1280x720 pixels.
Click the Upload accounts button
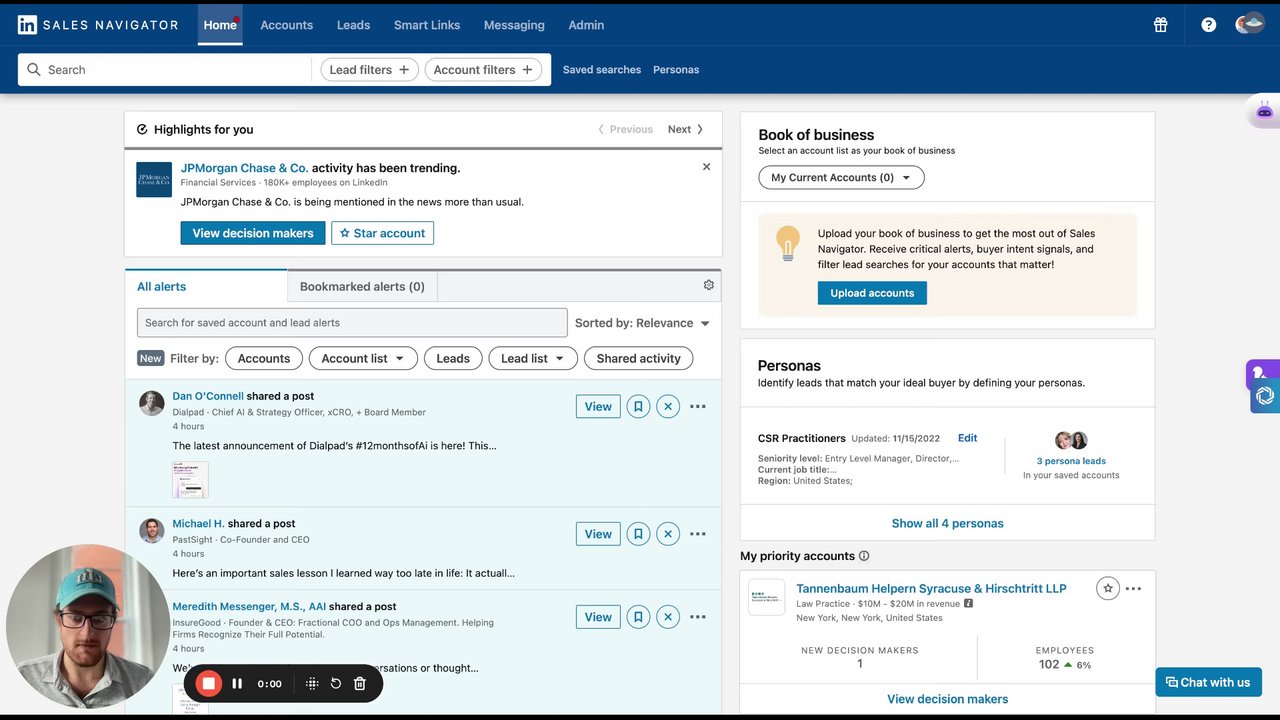(872, 293)
